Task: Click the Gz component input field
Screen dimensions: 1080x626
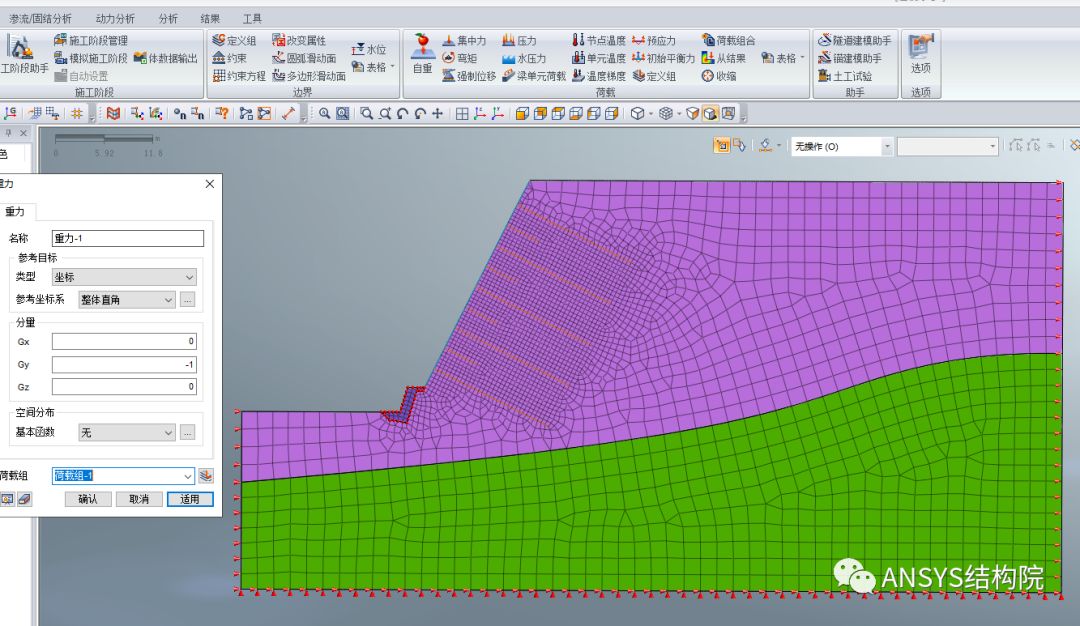Action: point(125,387)
